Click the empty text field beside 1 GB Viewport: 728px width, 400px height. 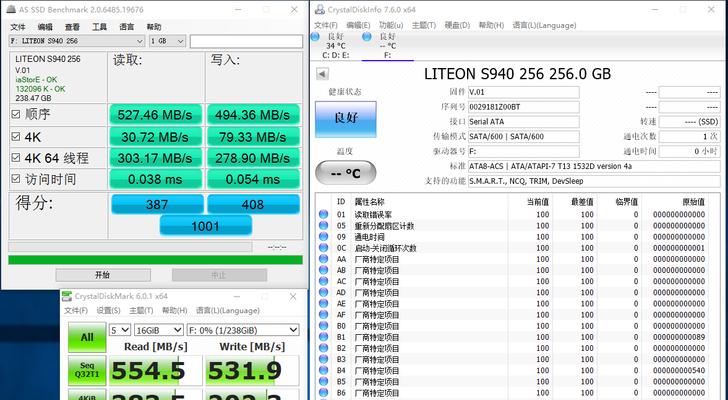pos(246,41)
